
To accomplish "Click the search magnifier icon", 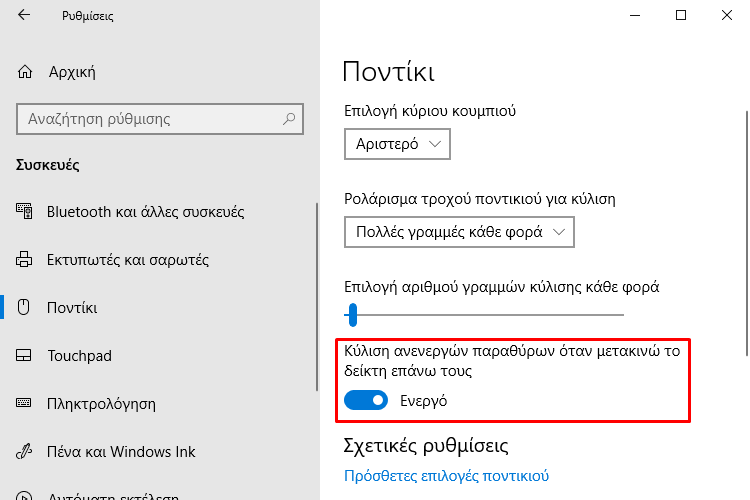I will click(x=289, y=119).
